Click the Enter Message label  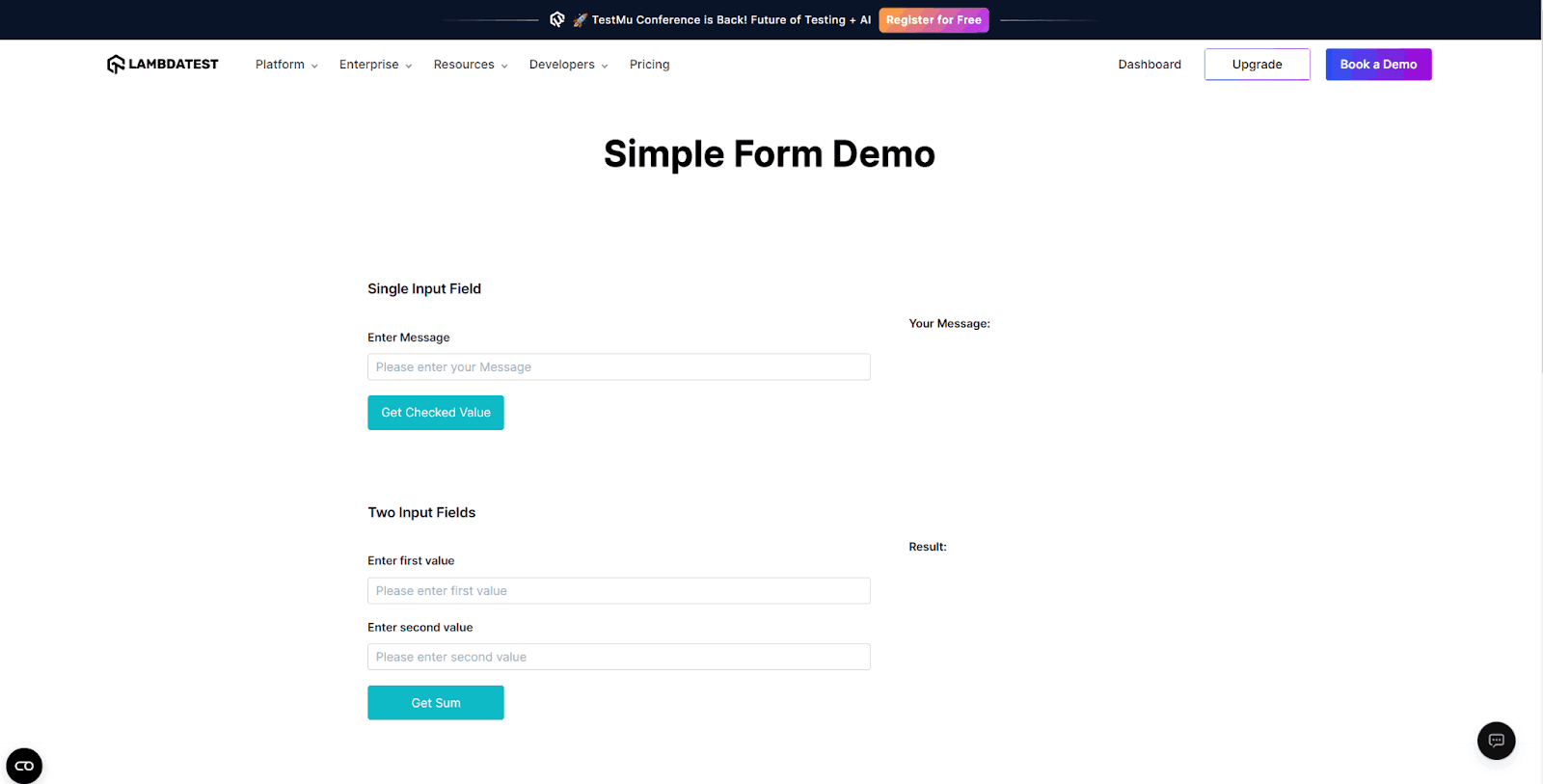[x=409, y=338]
